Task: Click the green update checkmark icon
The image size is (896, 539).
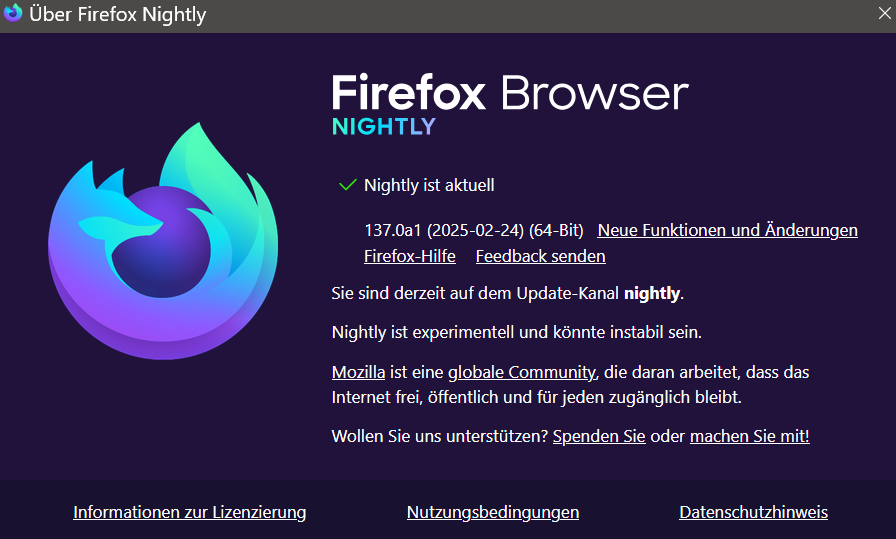Action: click(x=348, y=185)
